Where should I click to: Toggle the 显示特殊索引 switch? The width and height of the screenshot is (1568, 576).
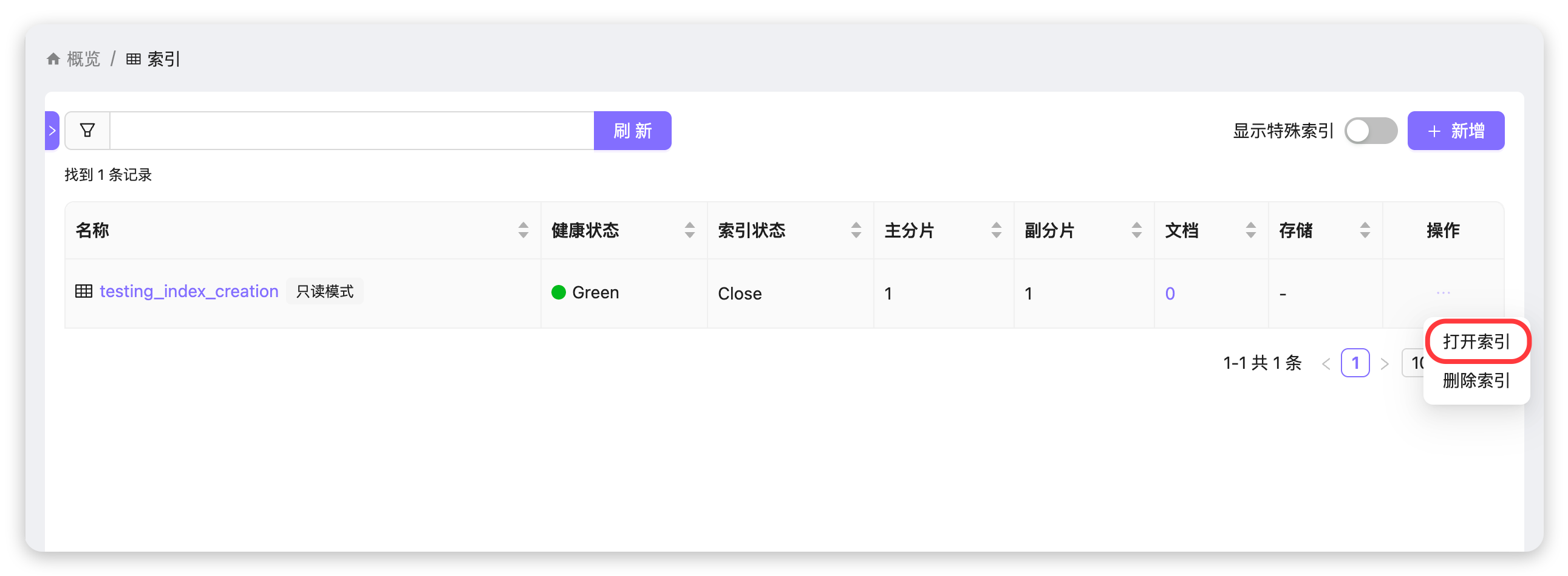tap(1370, 131)
